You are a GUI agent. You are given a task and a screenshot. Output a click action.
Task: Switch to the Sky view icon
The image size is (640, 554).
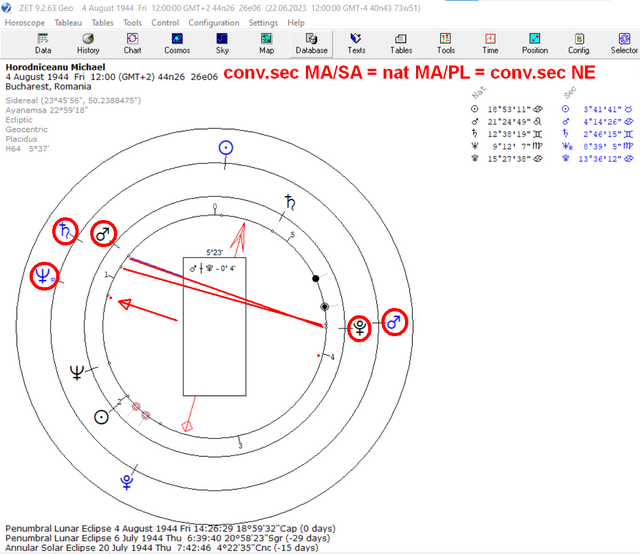point(222,44)
